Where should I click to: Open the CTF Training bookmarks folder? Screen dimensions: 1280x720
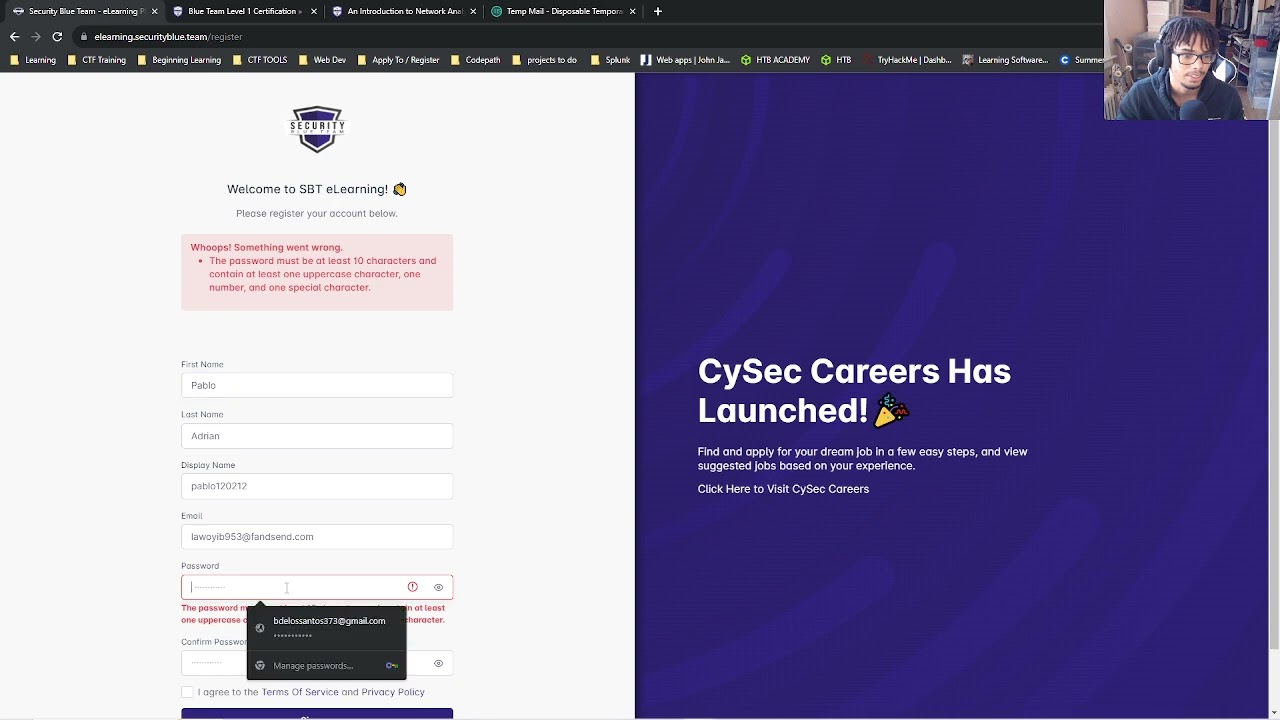click(97, 60)
